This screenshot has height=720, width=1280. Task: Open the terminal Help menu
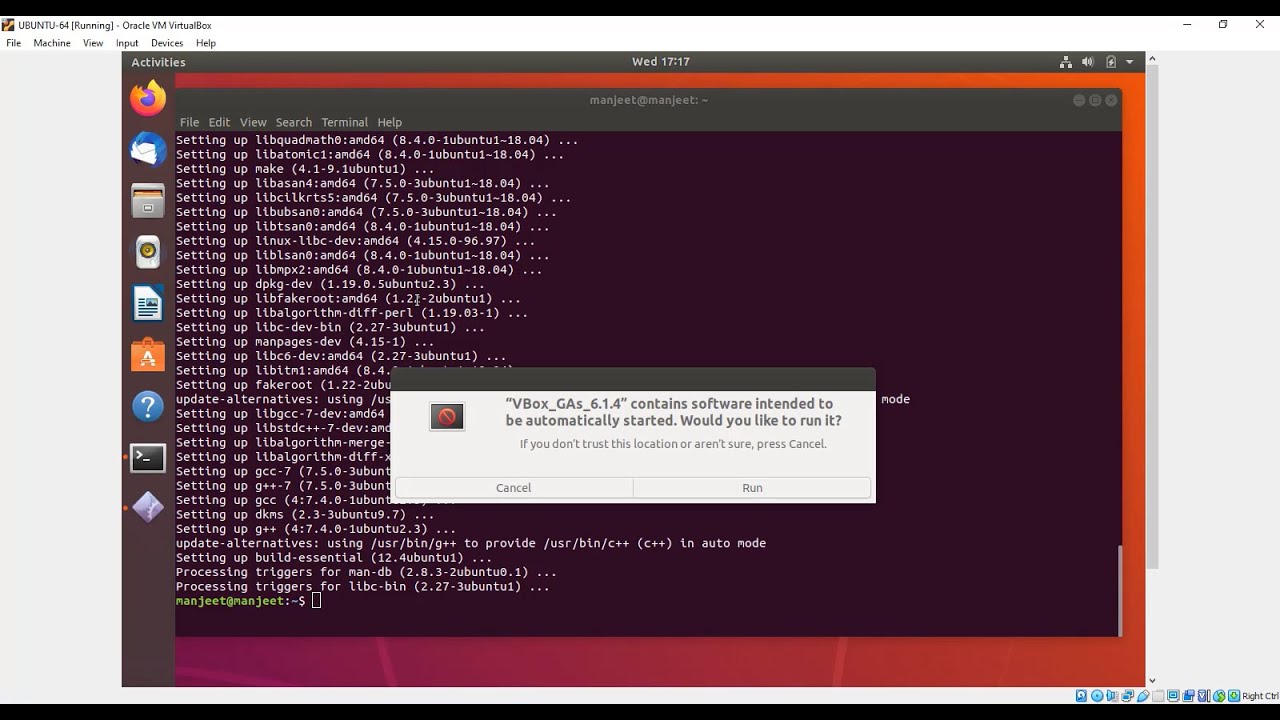(x=389, y=122)
